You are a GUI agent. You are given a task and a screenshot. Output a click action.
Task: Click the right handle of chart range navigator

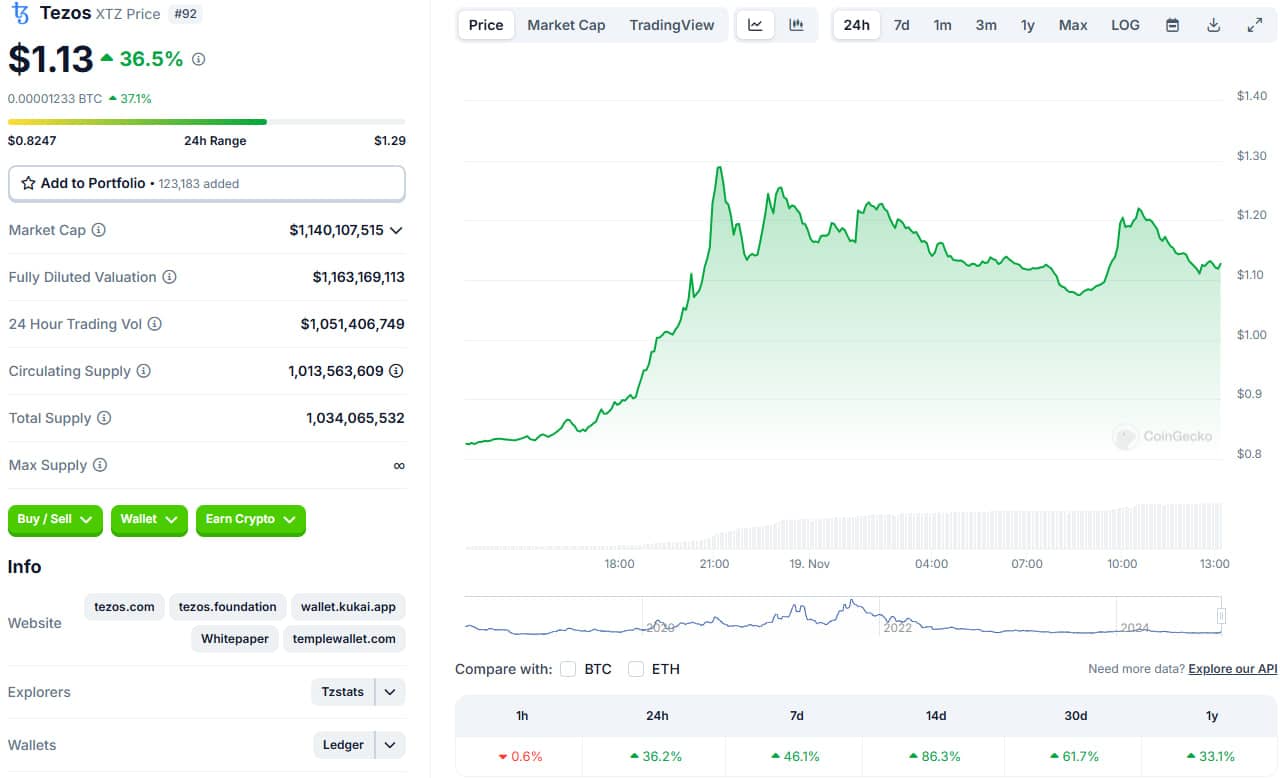pos(1221,616)
